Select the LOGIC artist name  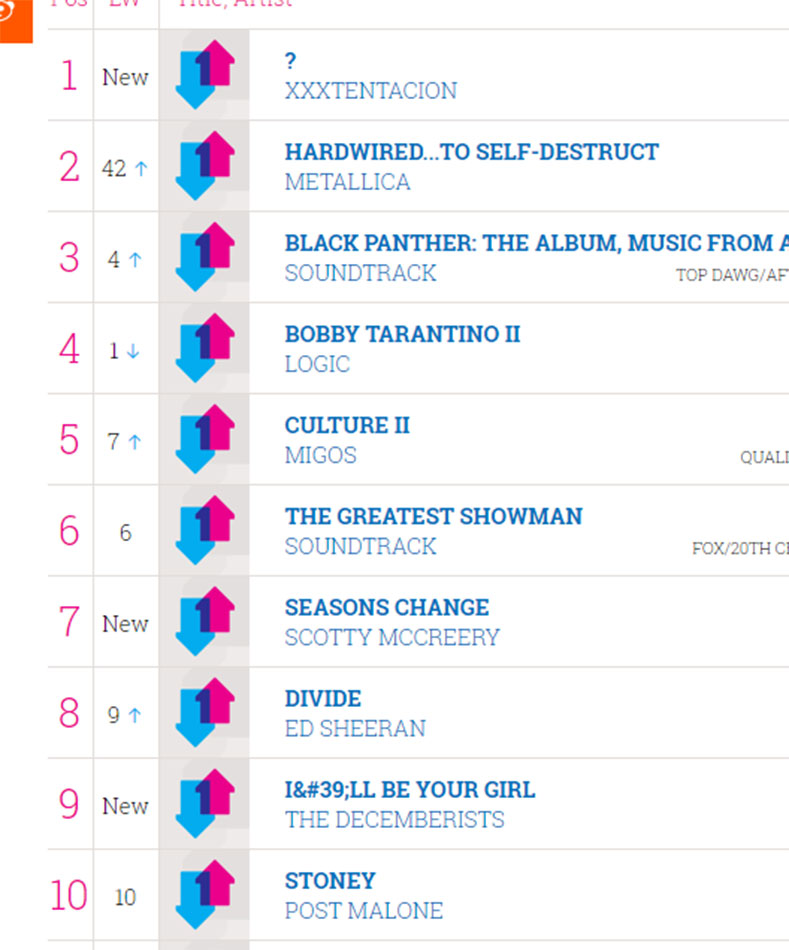point(317,364)
